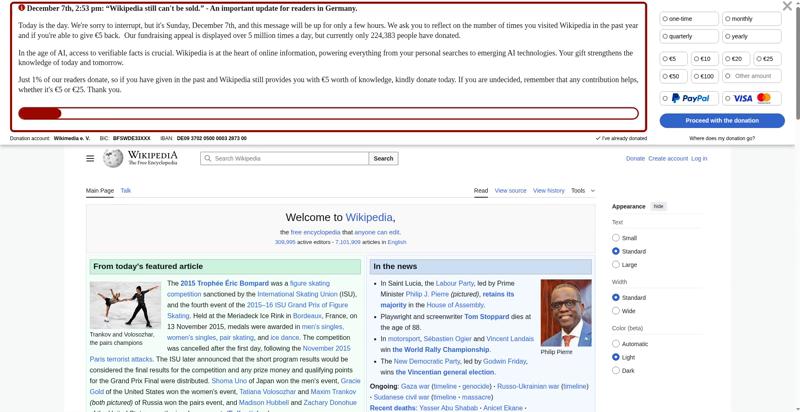Choose Visa/Mastercard payment option

(752, 98)
